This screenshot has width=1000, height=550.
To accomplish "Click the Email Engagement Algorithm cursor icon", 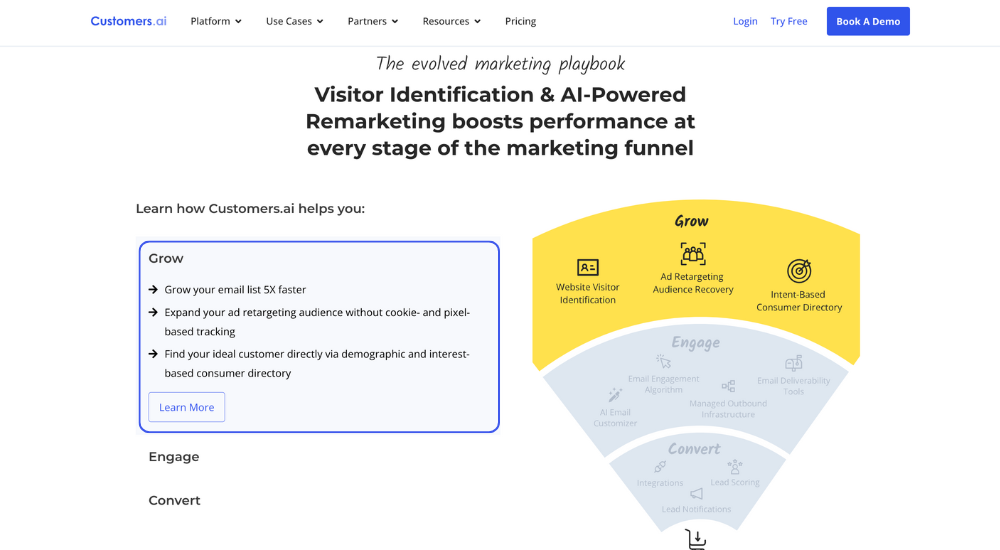I will [663, 361].
